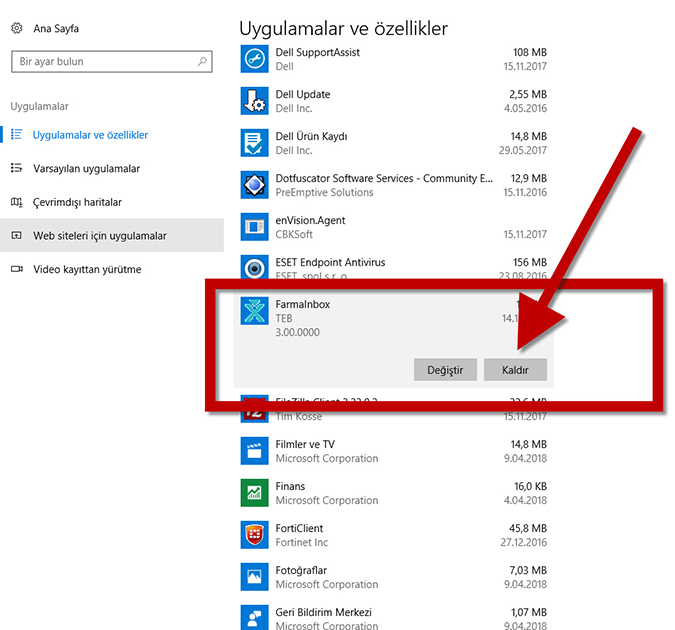Click the Tim Kosse publisher text
Screen dimensions: 675x630
pyautogui.click(x=299, y=416)
